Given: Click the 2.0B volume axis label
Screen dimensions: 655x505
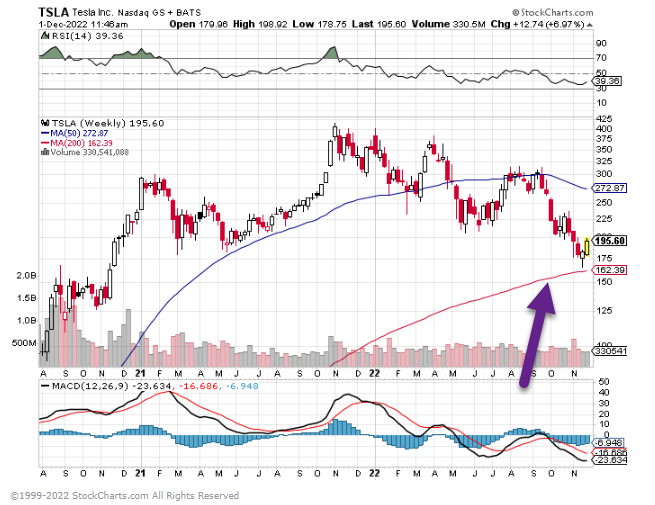Looking at the screenshot, I should pyautogui.click(x=26, y=276).
